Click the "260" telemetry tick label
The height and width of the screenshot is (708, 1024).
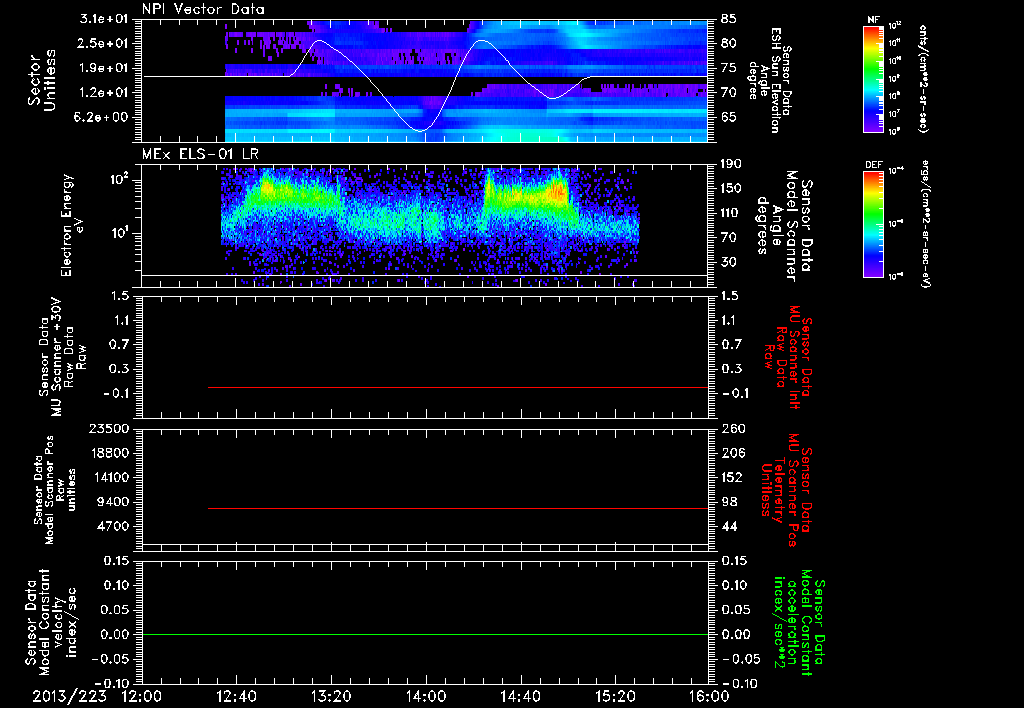click(x=733, y=429)
